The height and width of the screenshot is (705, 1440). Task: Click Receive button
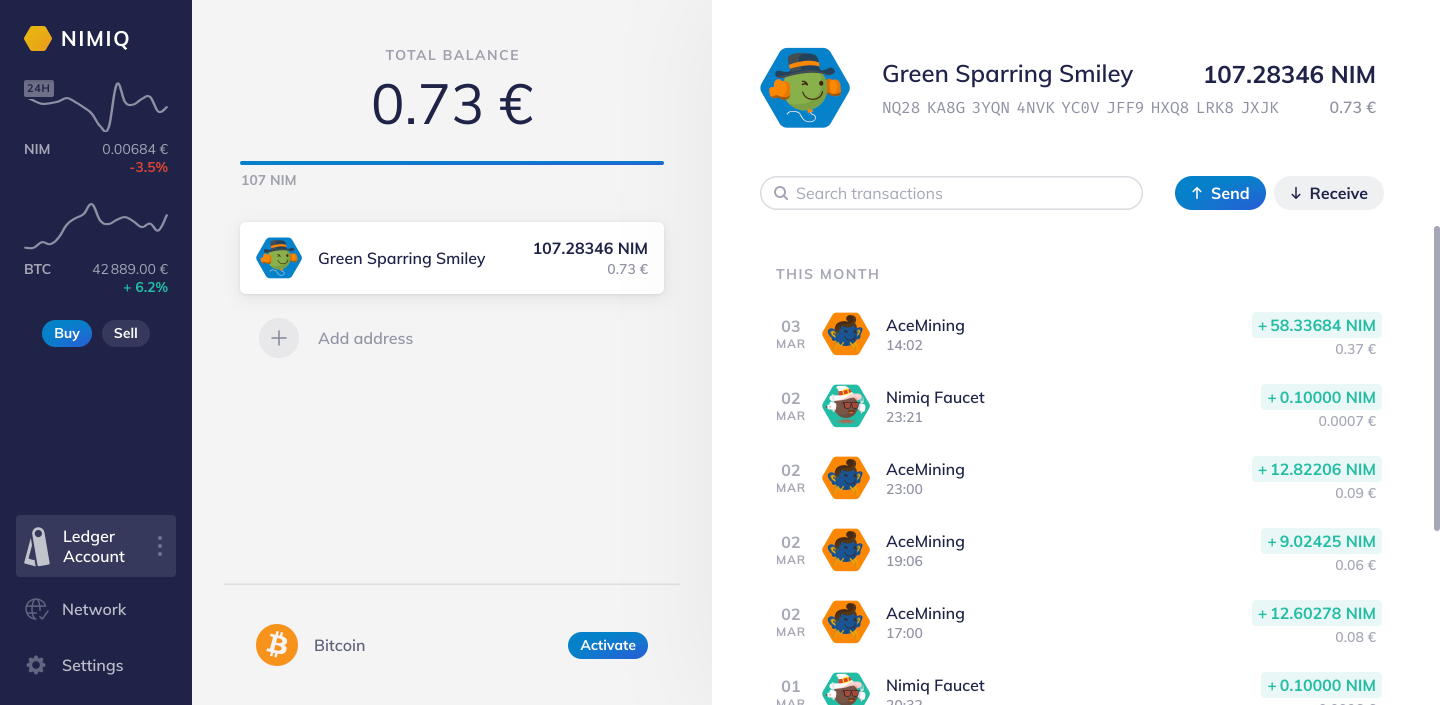1329,193
